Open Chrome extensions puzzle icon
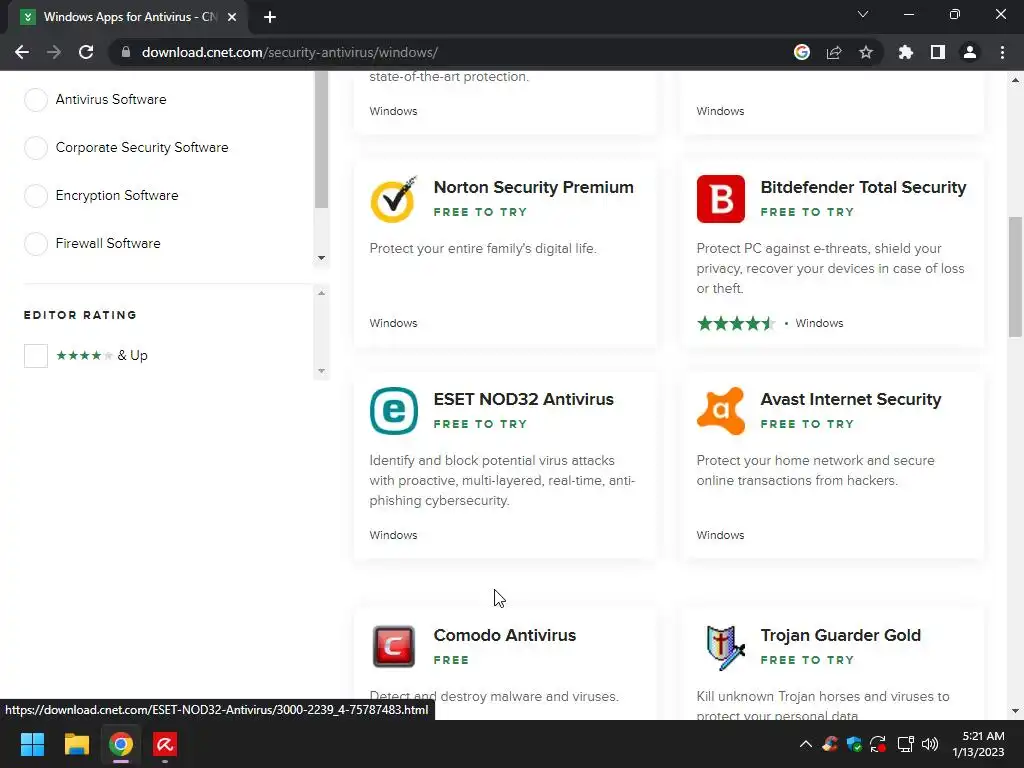Viewport: 1024px width, 768px height. [906, 52]
